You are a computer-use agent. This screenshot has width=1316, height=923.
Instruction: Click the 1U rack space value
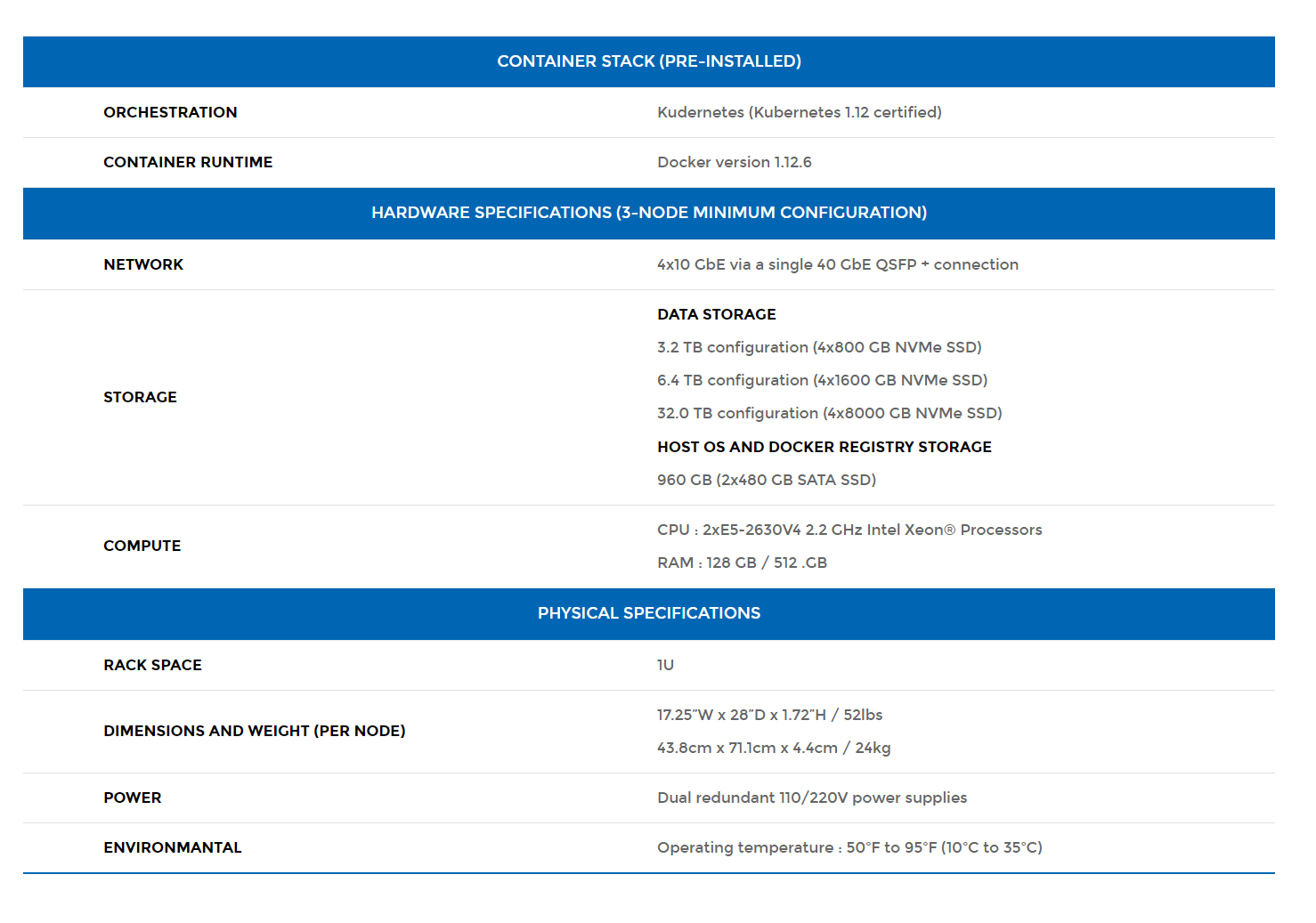click(x=665, y=665)
